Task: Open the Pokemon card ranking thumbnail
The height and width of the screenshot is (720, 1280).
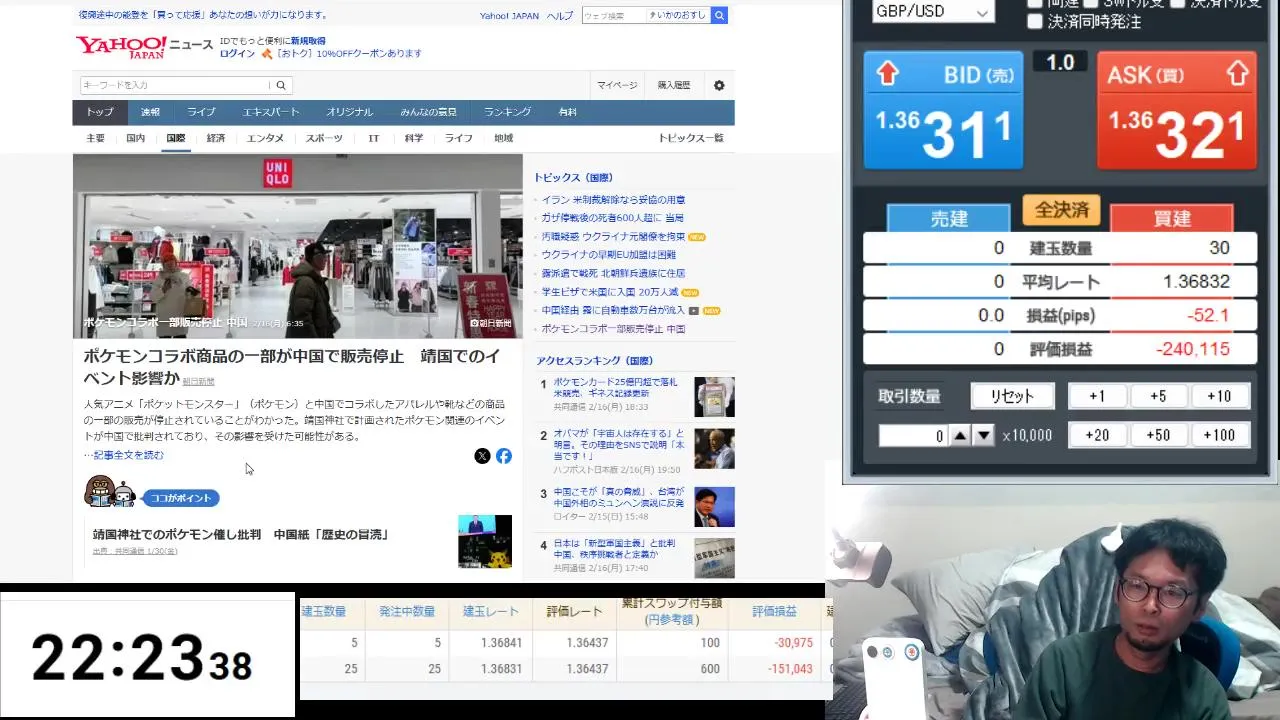Action: (714, 397)
